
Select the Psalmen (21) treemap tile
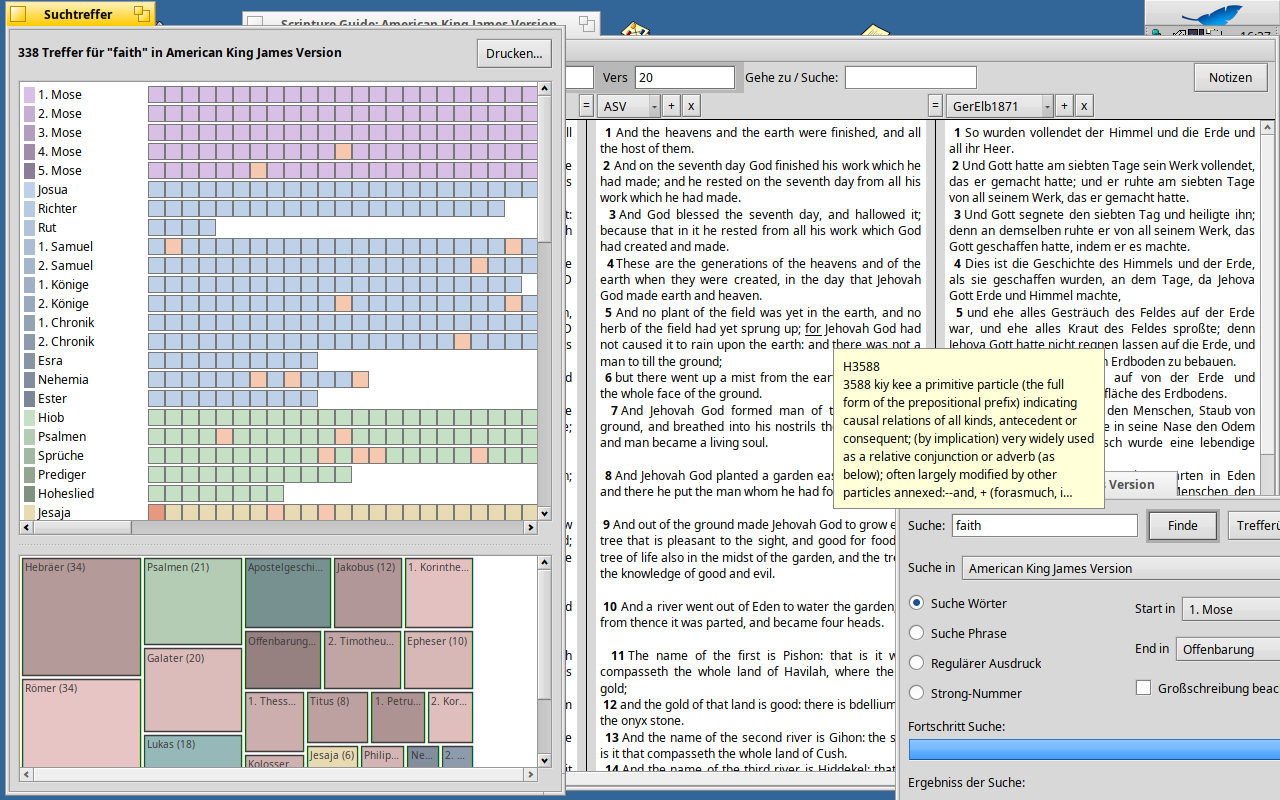pyautogui.click(x=193, y=602)
